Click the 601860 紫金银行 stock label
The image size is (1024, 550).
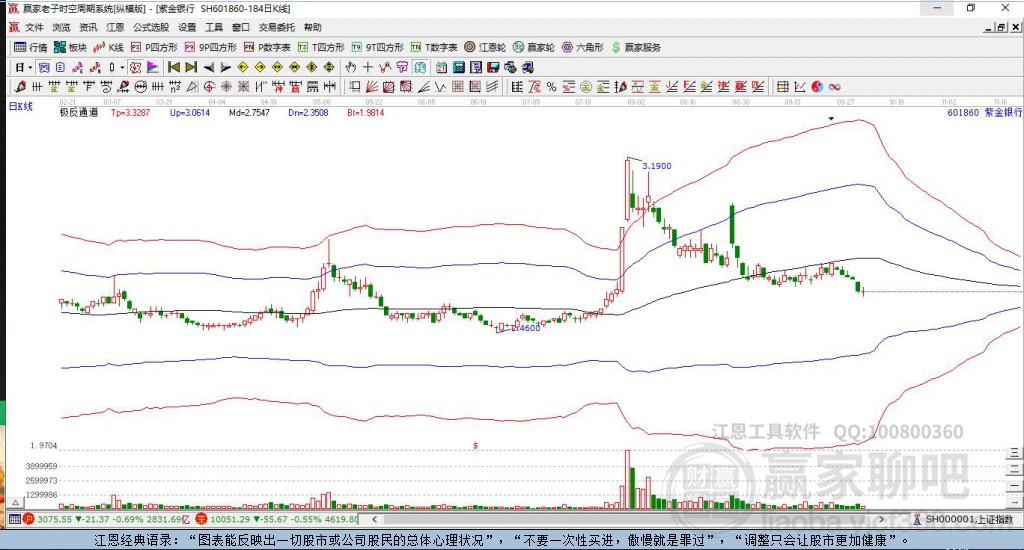coord(984,112)
